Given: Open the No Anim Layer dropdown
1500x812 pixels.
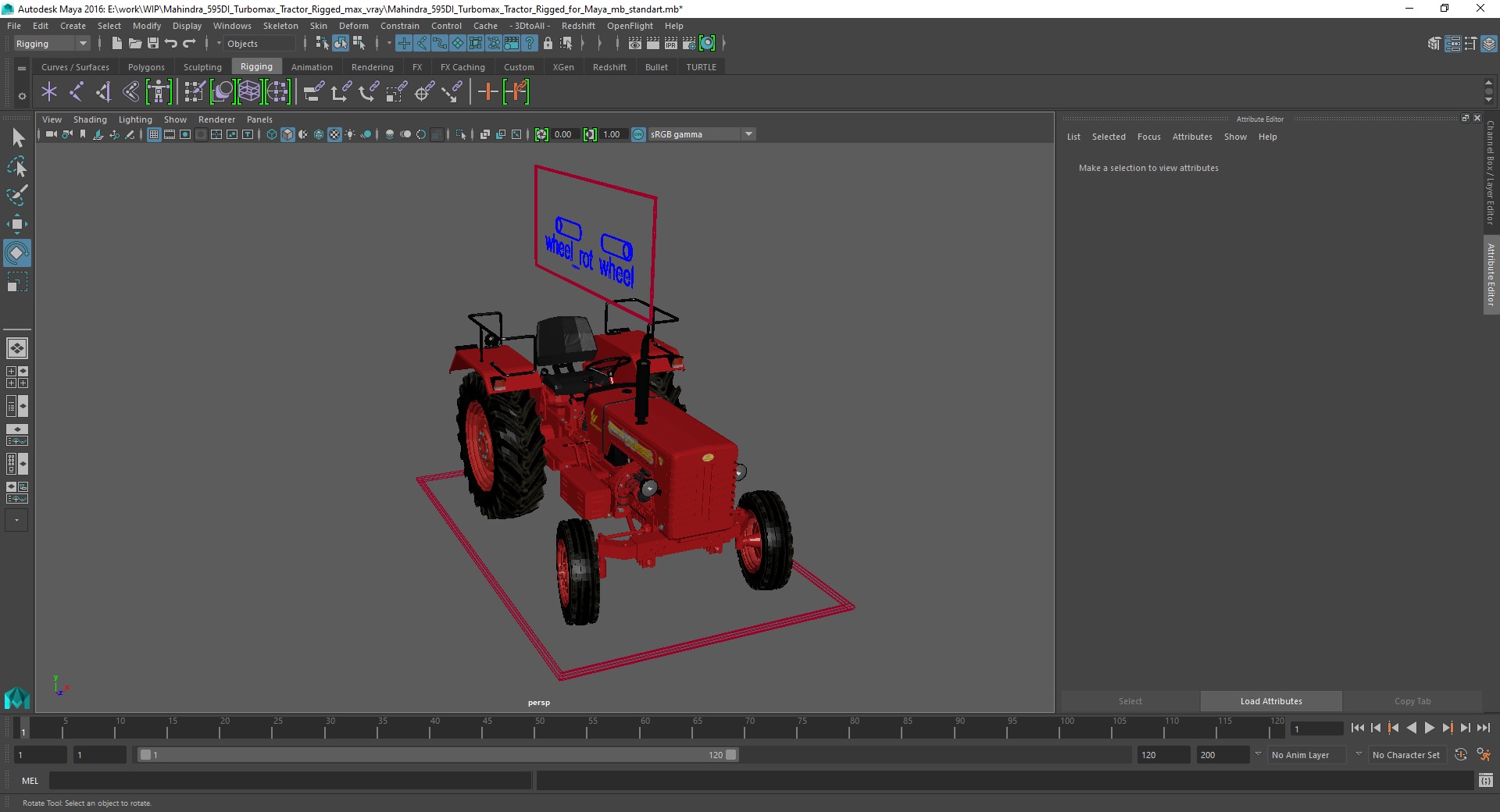Looking at the screenshot, I should pos(1306,755).
